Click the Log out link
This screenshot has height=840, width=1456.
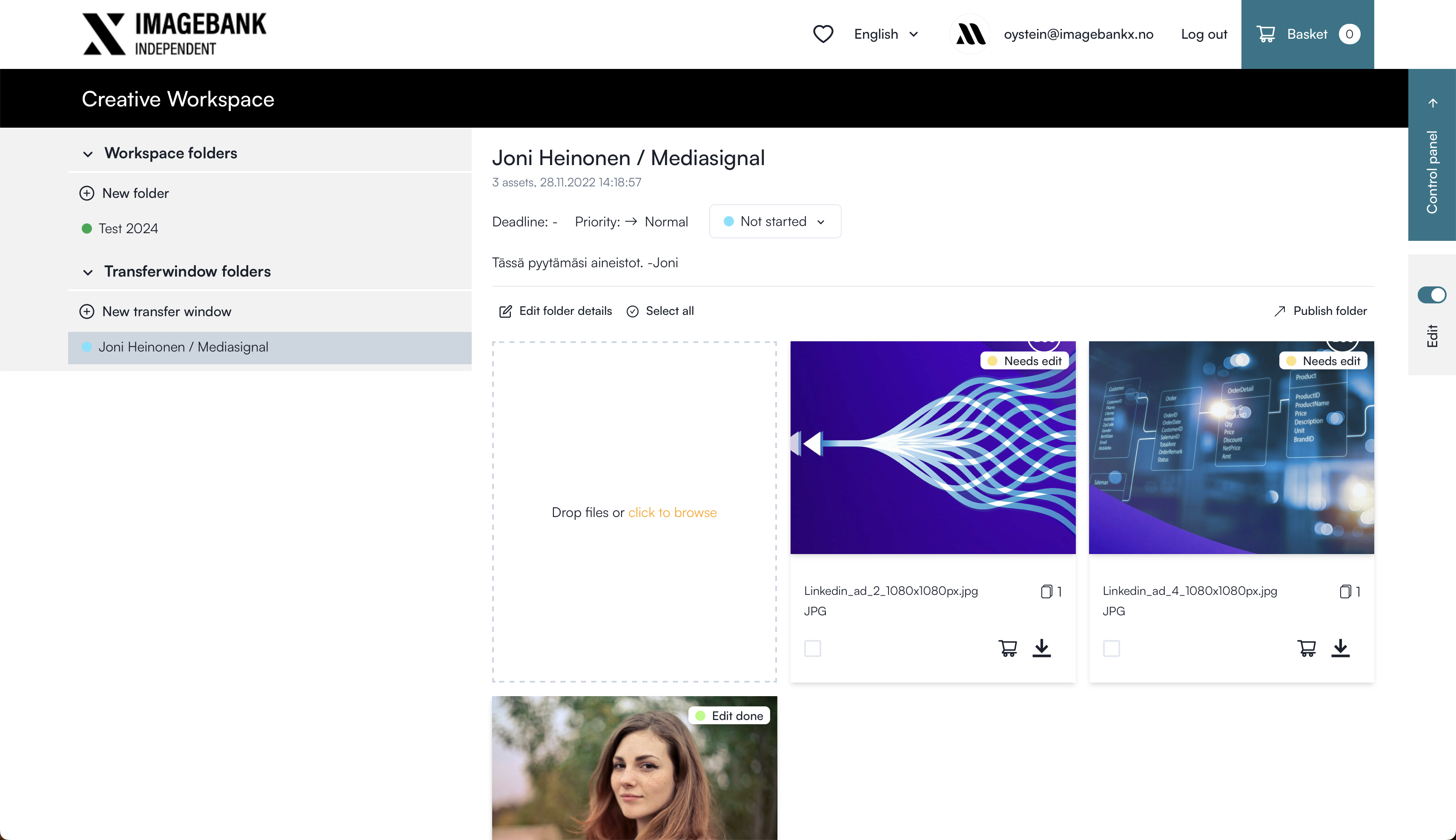point(1203,34)
